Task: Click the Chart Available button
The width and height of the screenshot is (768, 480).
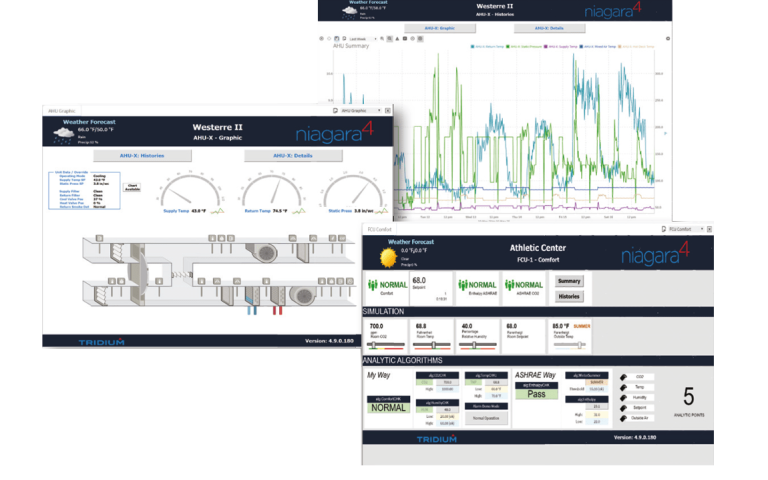Action: point(131,187)
